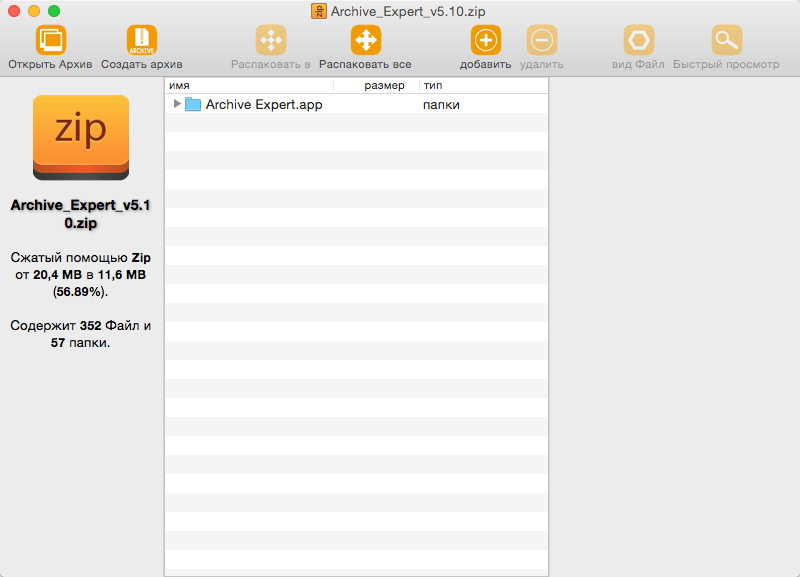800x577 pixels.
Task: Click the удалить minus icon
Action: (x=541, y=40)
